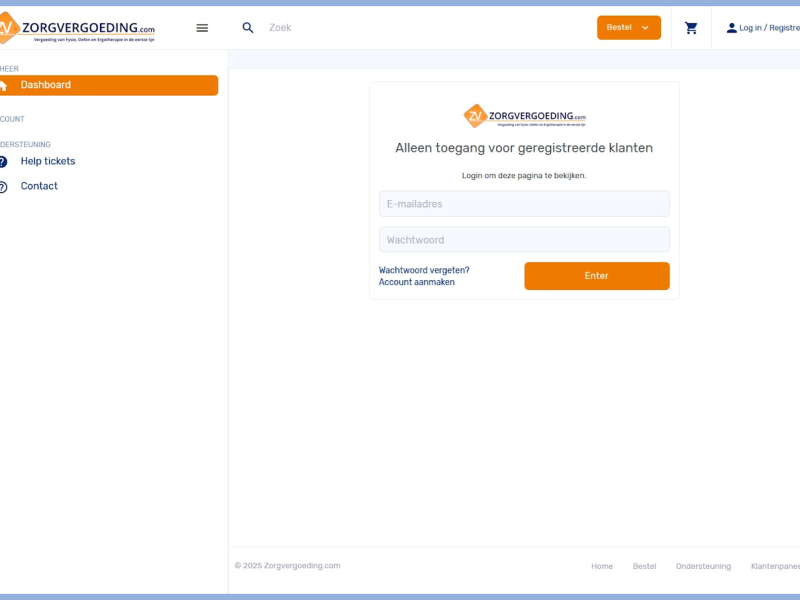The width and height of the screenshot is (800, 600).
Task: Click the Dashboard home icon
Action: pos(3,86)
